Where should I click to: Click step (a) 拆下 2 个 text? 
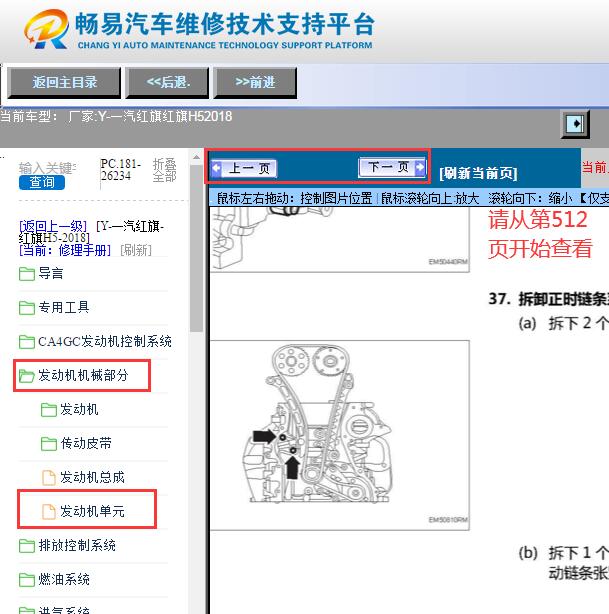click(563, 323)
